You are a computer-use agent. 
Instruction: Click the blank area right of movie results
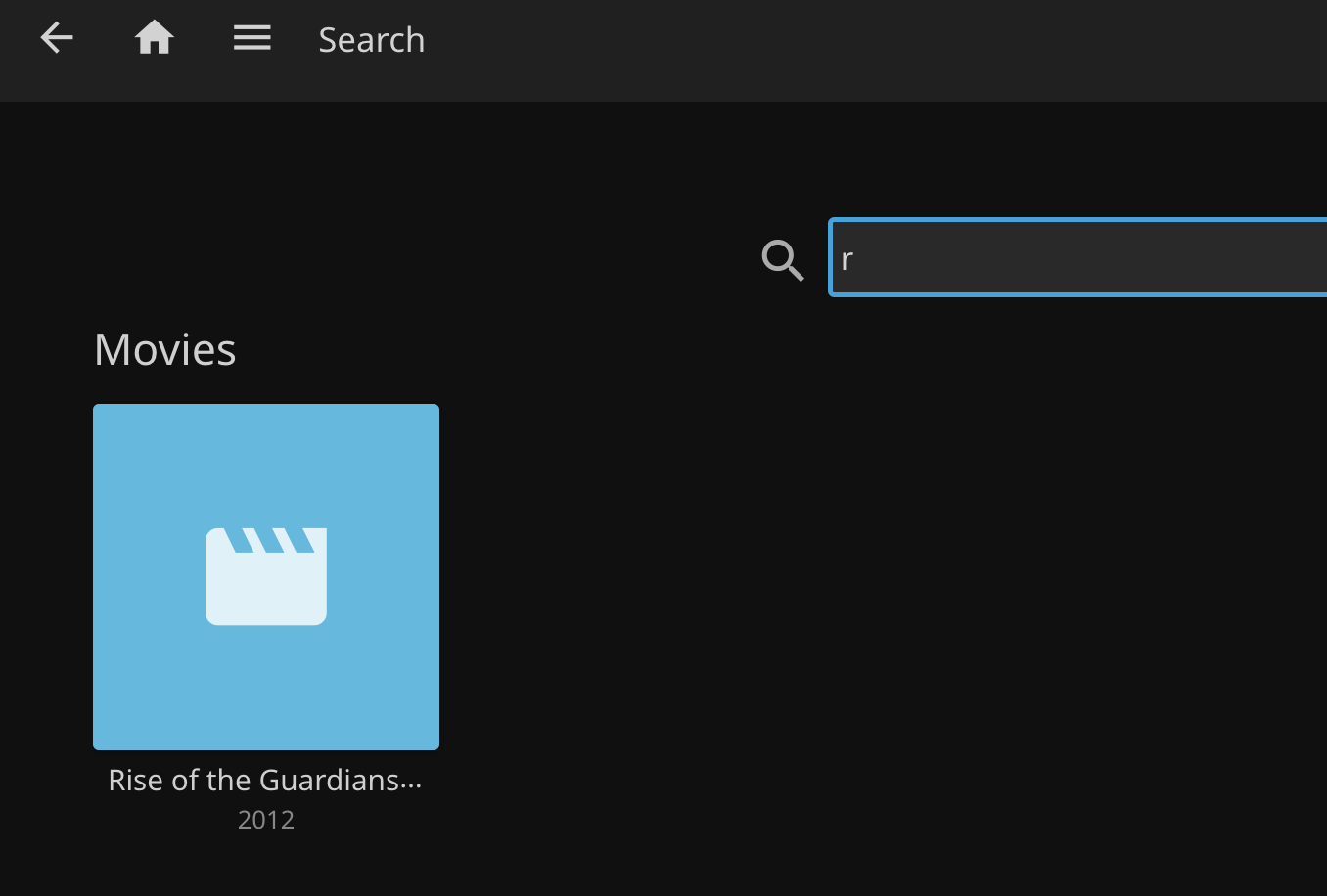point(881,587)
